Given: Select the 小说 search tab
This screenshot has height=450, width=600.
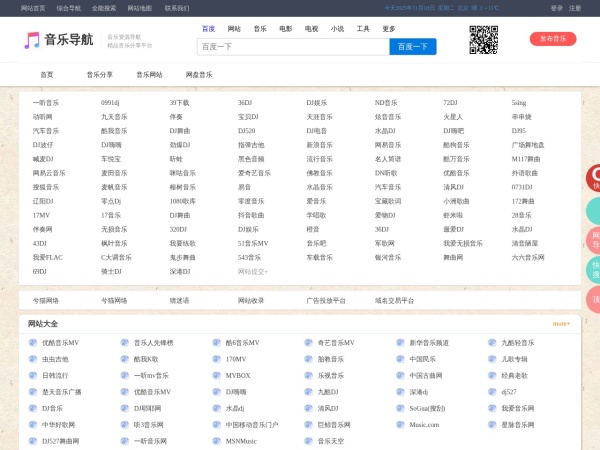Looking at the screenshot, I should [337, 29].
